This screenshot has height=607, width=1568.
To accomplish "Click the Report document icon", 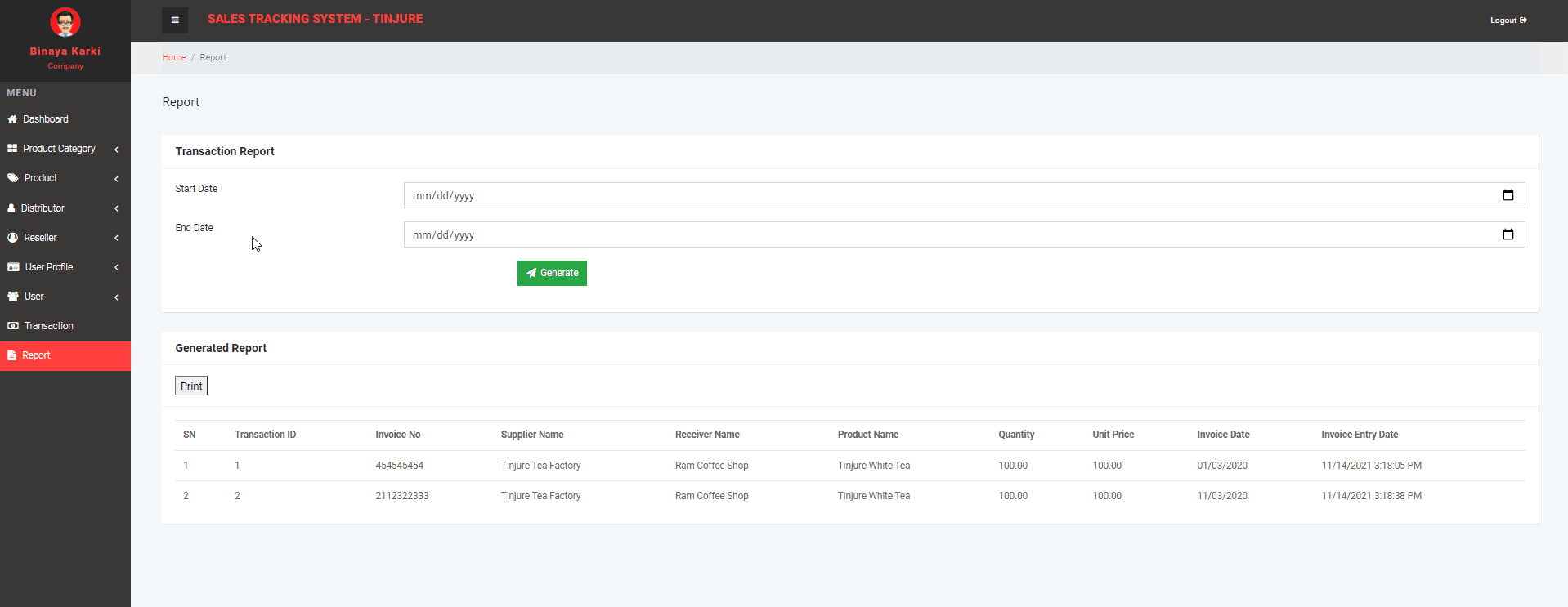I will 11,355.
